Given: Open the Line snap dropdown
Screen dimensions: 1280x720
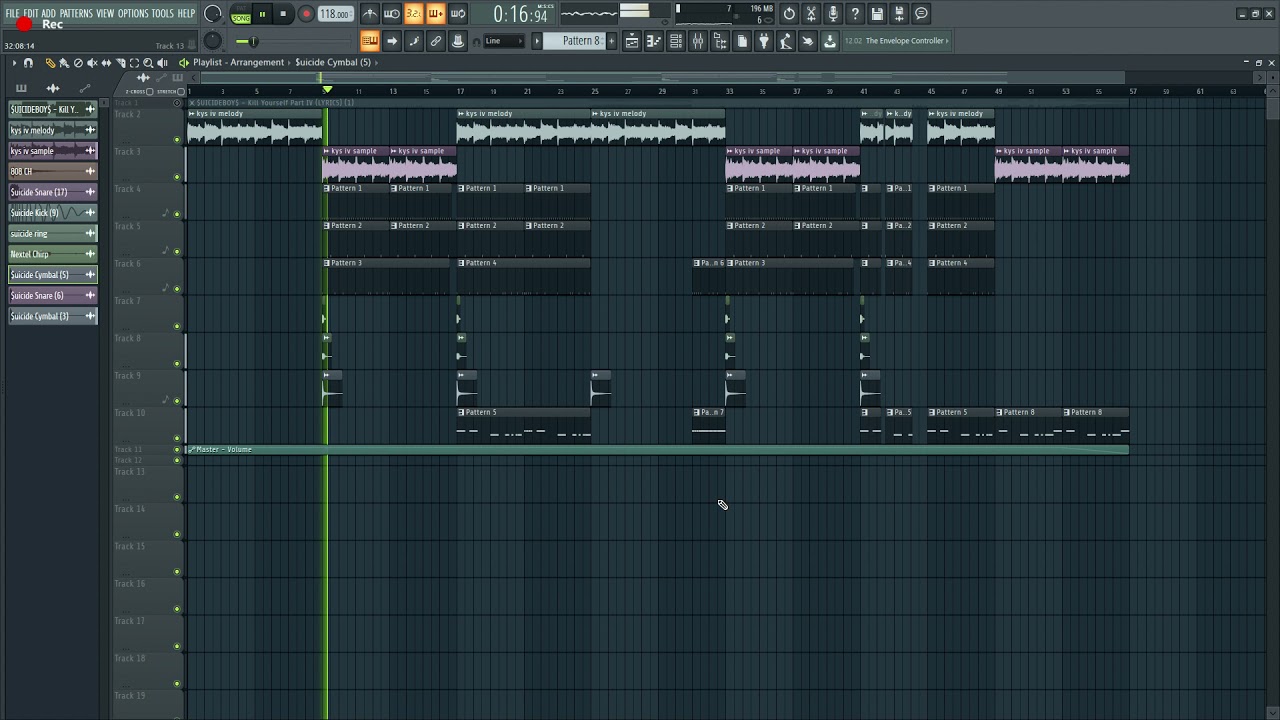Looking at the screenshot, I should [505, 41].
